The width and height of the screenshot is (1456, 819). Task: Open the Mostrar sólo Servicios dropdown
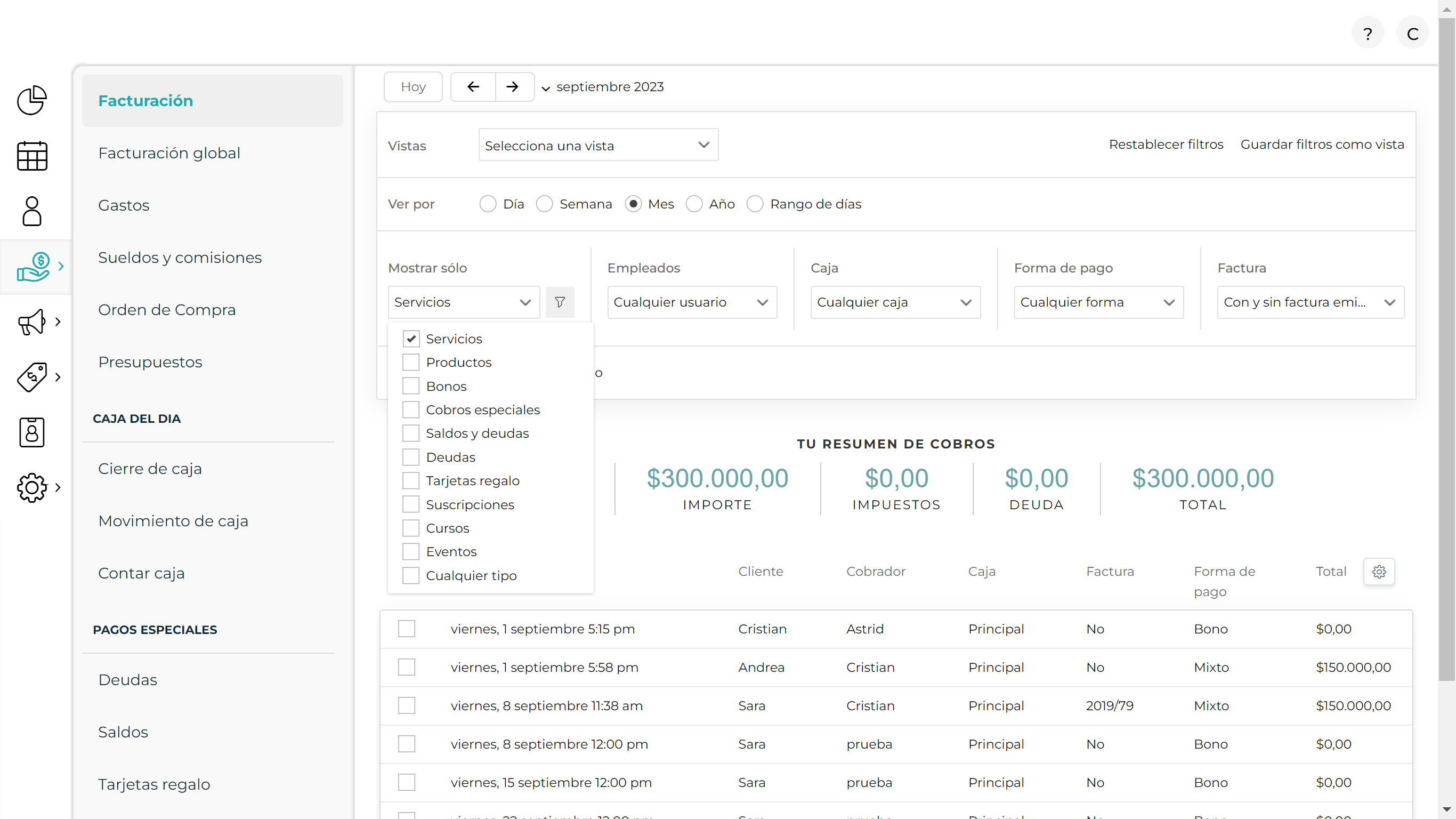pyautogui.click(x=464, y=302)
